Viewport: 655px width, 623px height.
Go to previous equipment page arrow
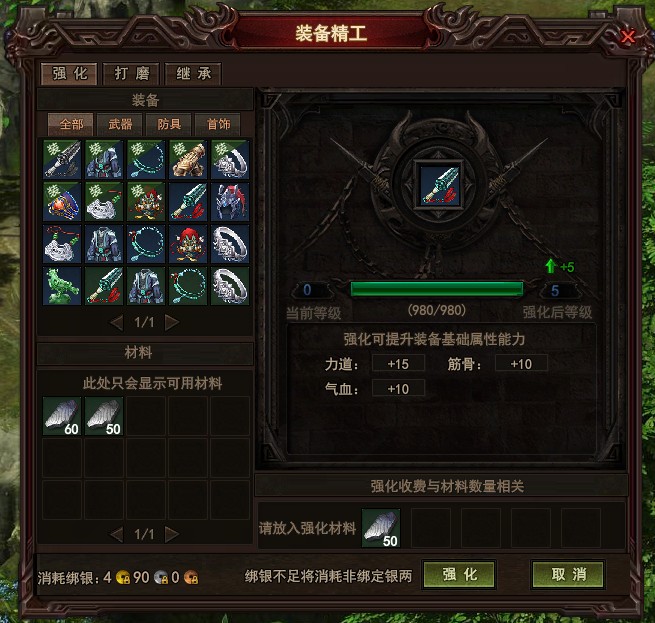[x=117, y=323]
